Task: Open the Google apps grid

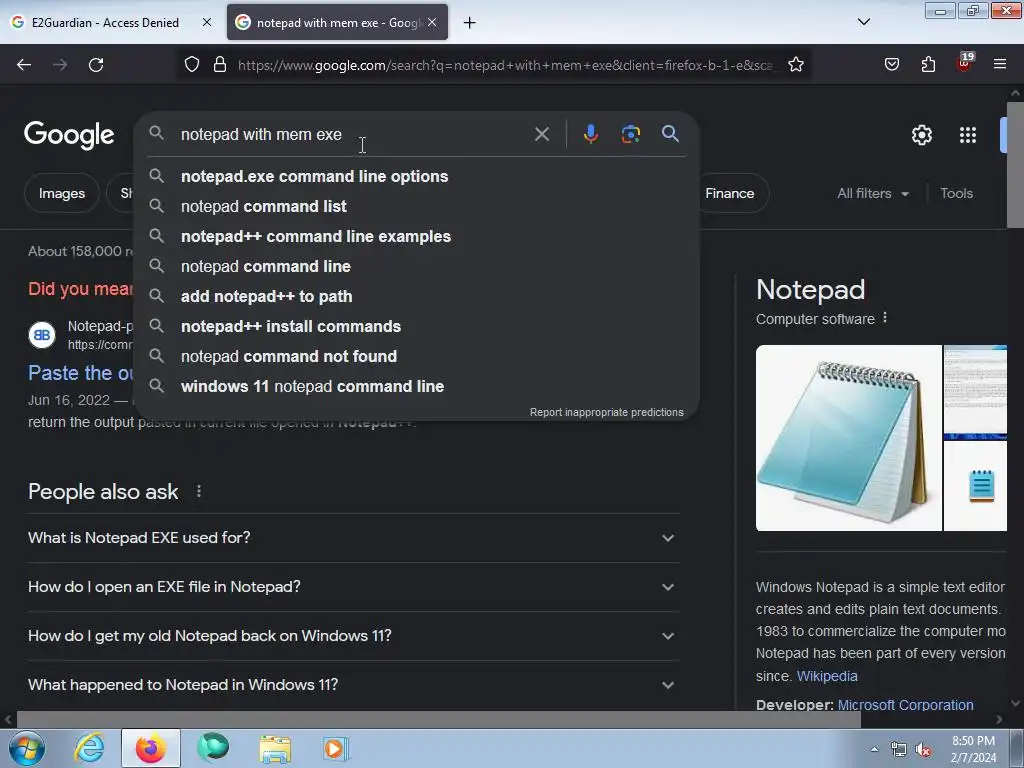Action: click(967, 135)
